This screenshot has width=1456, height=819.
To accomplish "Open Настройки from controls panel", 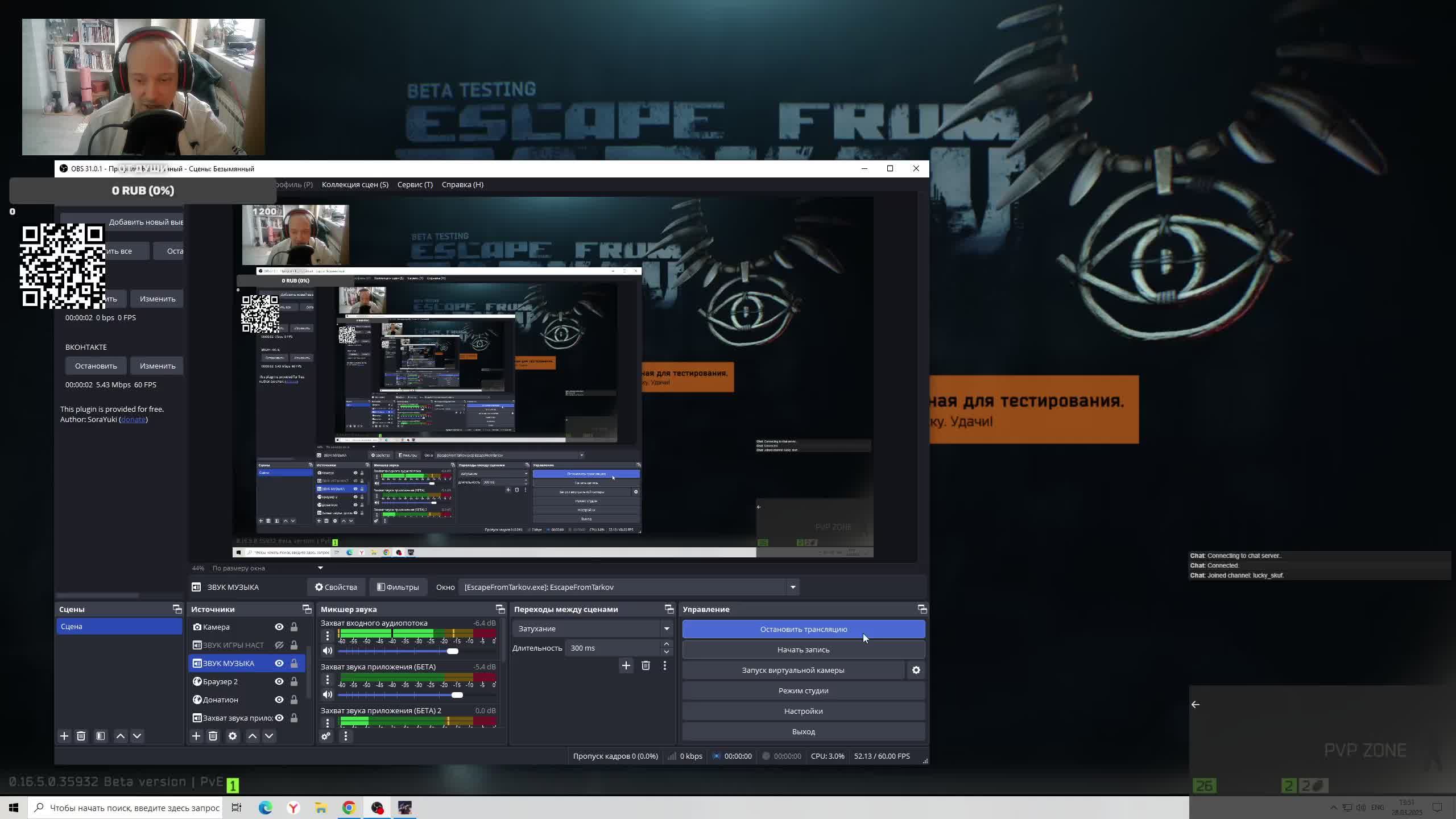I will click(x=803, y=711).
